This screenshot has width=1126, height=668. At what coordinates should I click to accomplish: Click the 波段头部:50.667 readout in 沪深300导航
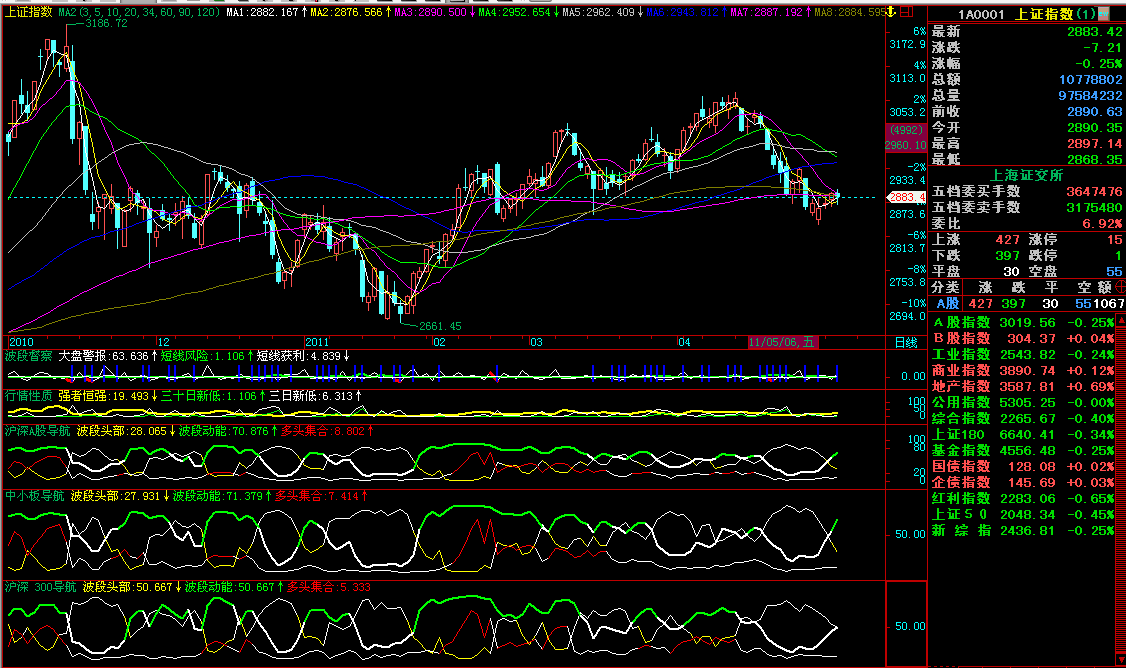pyautogui.click(x=132, y=587)
